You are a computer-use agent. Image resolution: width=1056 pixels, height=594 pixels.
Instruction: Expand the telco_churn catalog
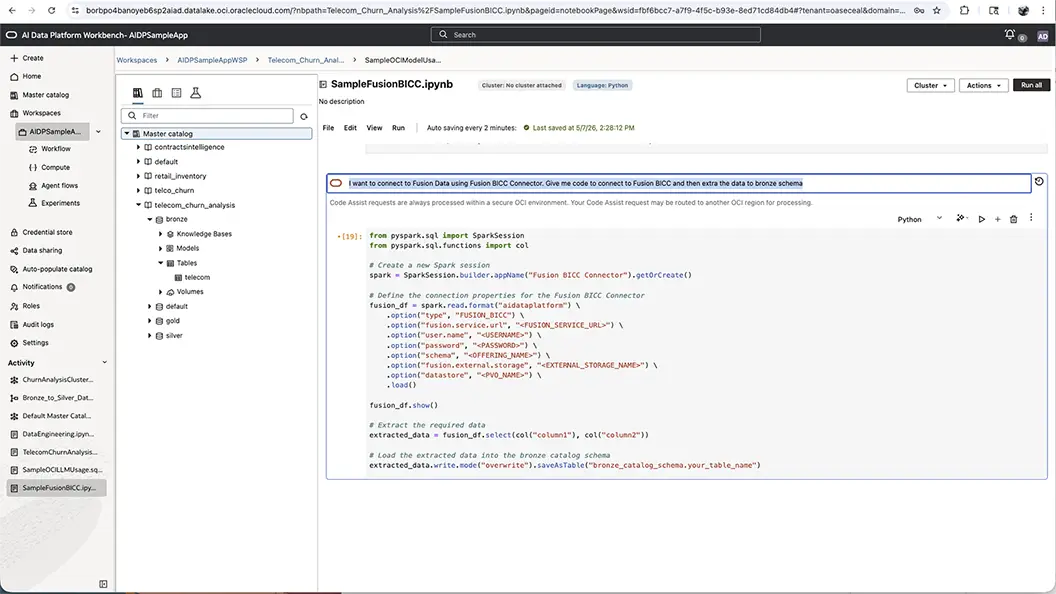[139, 191]
